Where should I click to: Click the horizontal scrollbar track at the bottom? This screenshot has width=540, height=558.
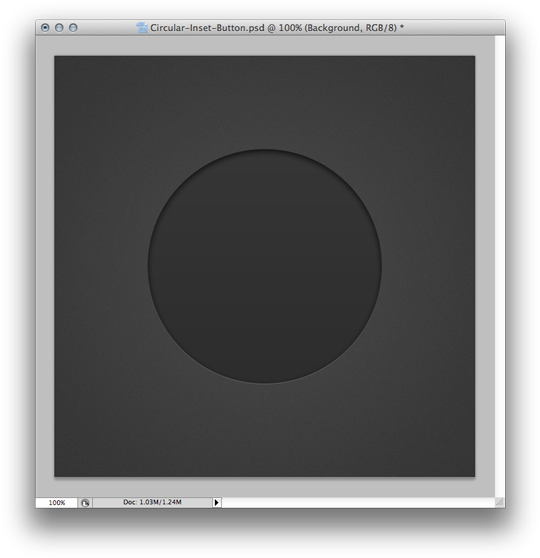click(x=358, y=502)
